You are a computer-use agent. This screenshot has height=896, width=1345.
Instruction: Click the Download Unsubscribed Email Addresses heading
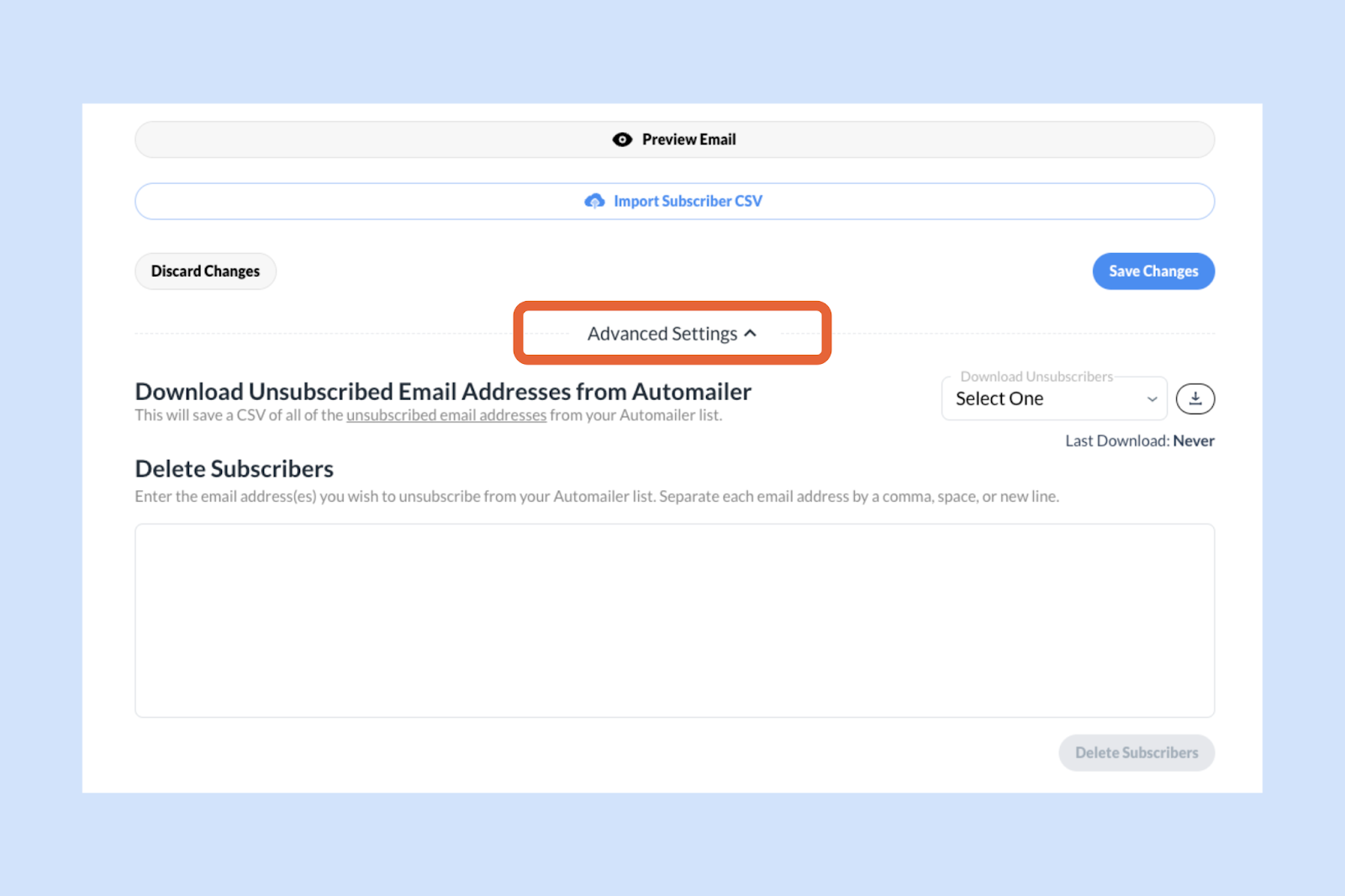tap(443, 392)
